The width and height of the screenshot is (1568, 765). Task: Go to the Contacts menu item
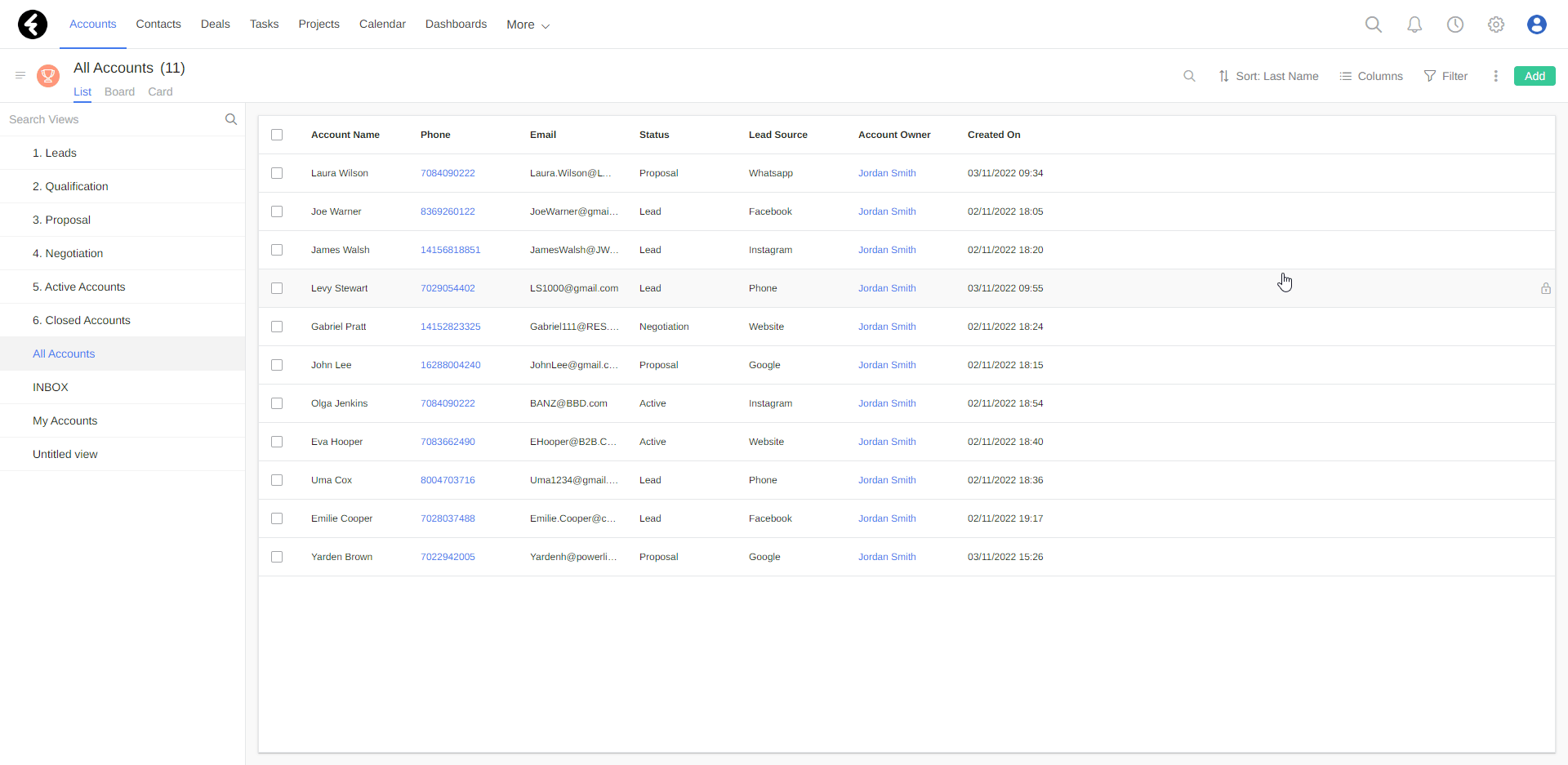click(158, 24)
